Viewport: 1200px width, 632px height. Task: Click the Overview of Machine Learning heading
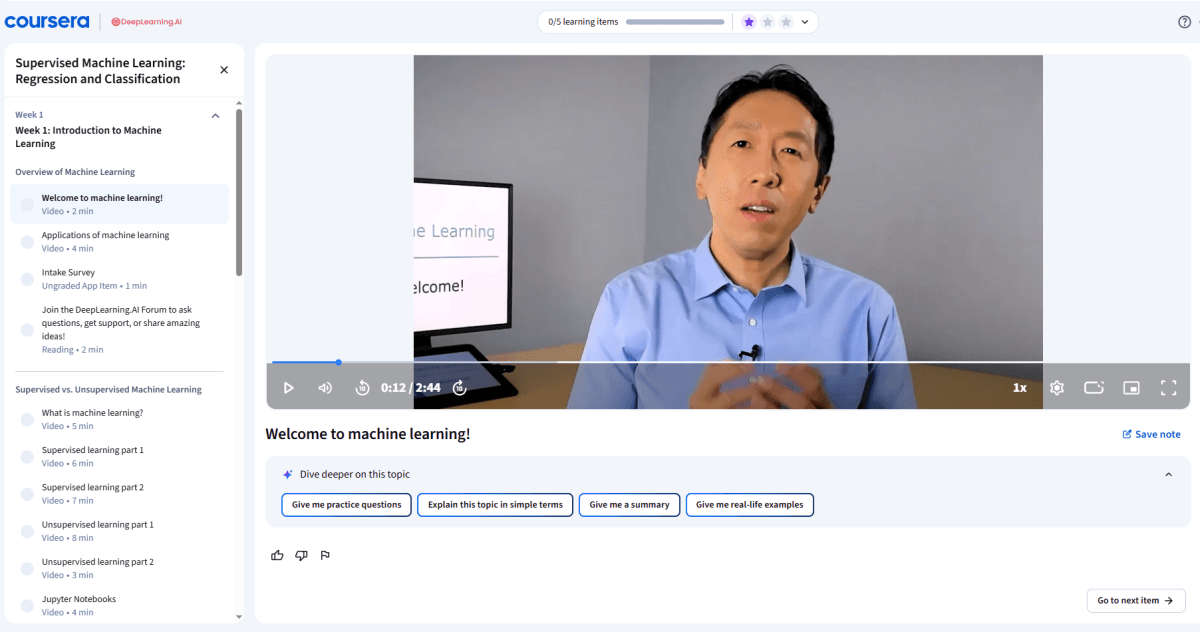coord(75,172)
